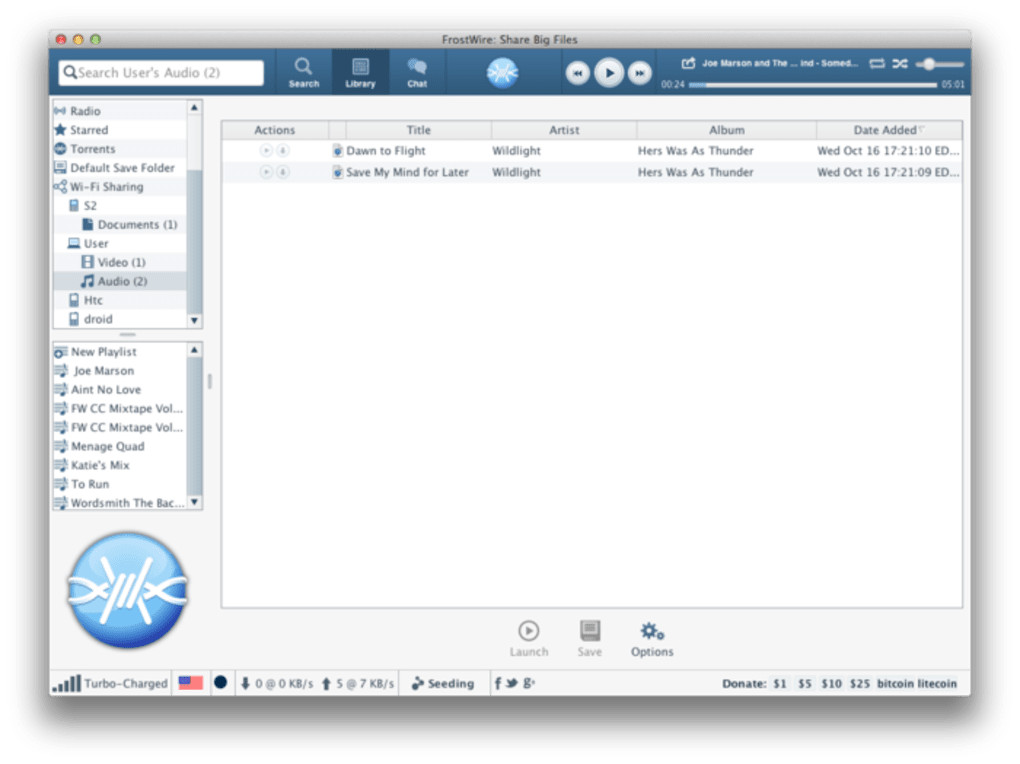Adjust the volume slider

(939, 64)
